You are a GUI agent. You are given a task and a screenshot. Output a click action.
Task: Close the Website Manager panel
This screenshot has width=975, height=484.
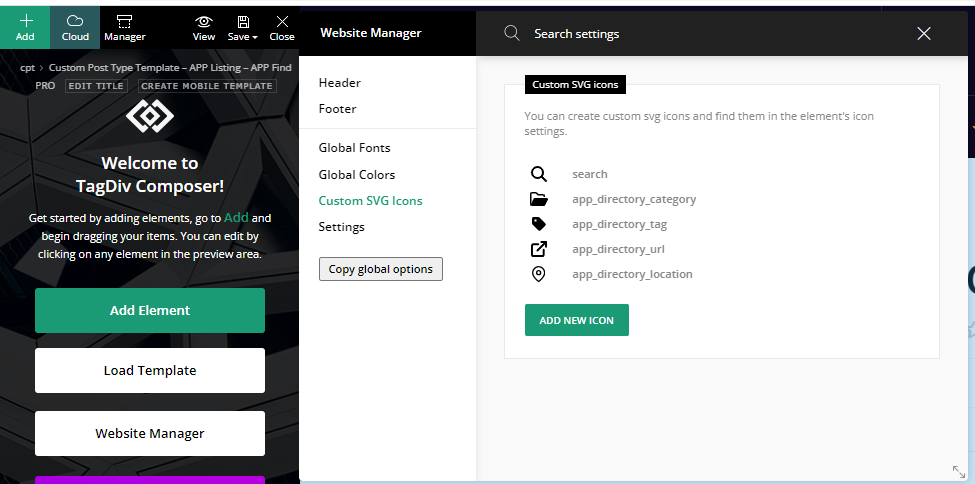(x=924, y=34)
